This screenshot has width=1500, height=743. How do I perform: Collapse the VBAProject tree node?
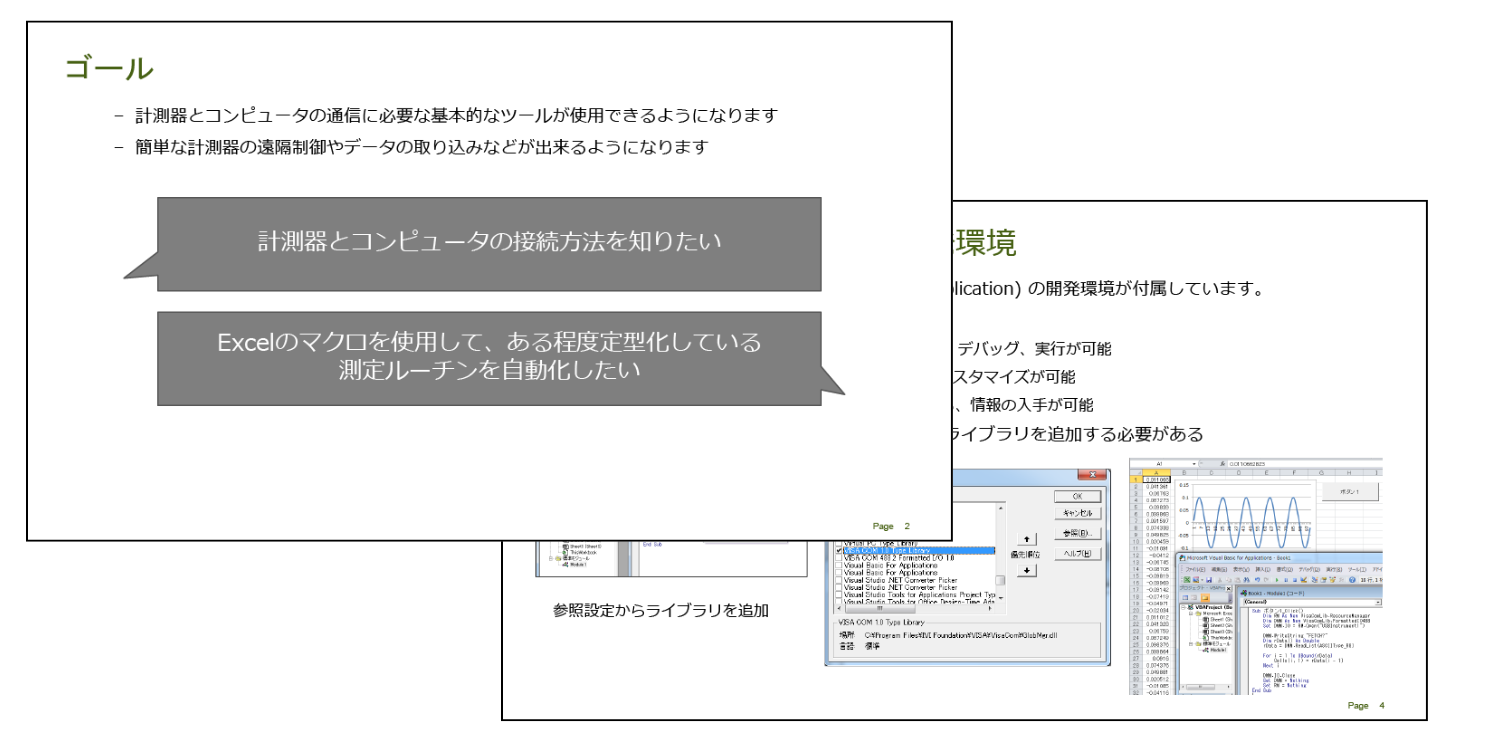pos(1184,609)
